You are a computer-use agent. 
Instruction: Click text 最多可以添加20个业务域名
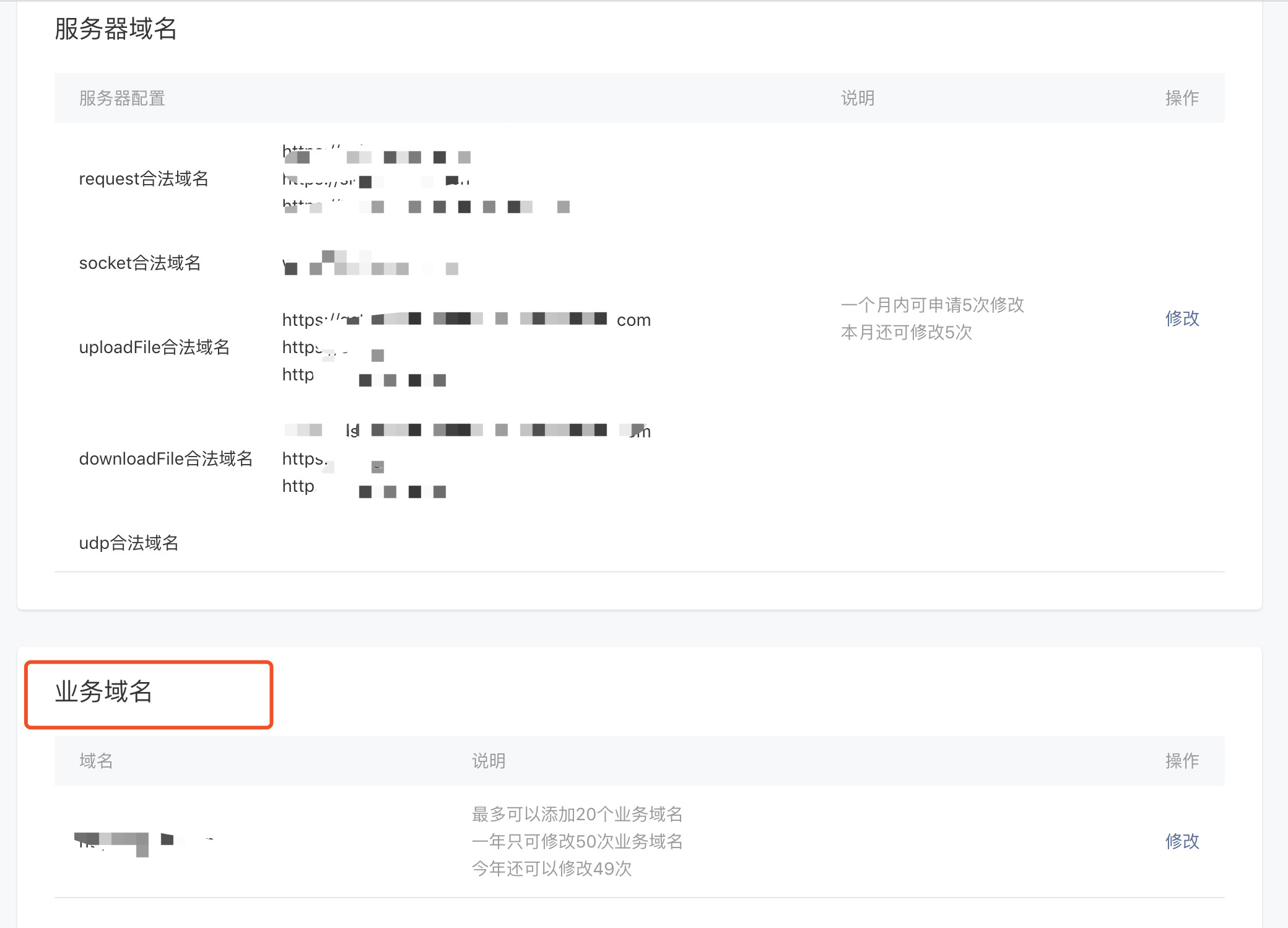click(x=577, y=814)
